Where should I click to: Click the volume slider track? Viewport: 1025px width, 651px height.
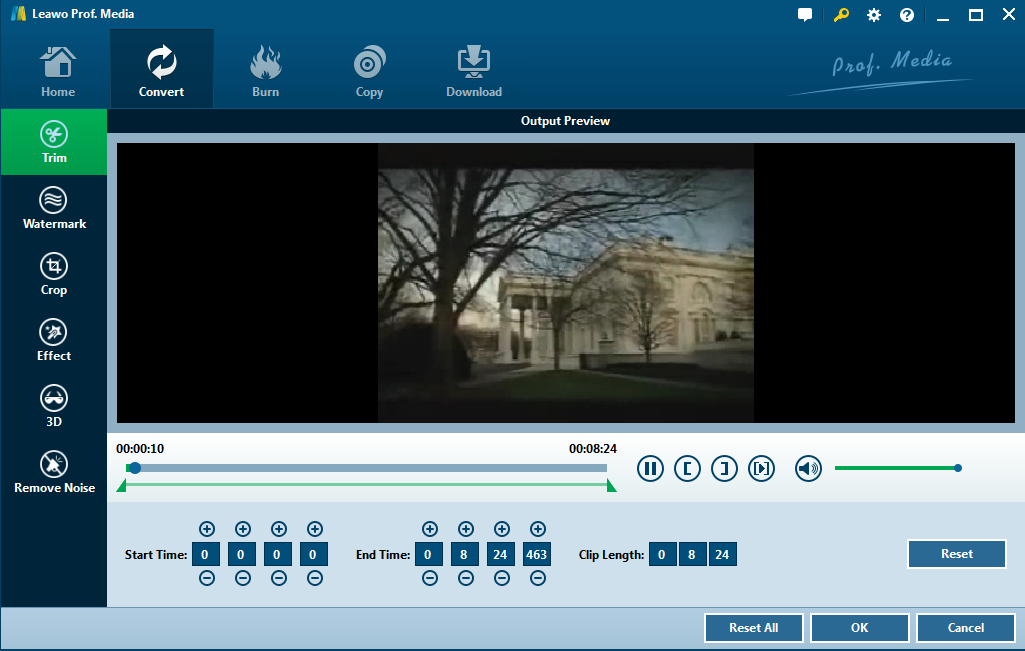(895, 468)
